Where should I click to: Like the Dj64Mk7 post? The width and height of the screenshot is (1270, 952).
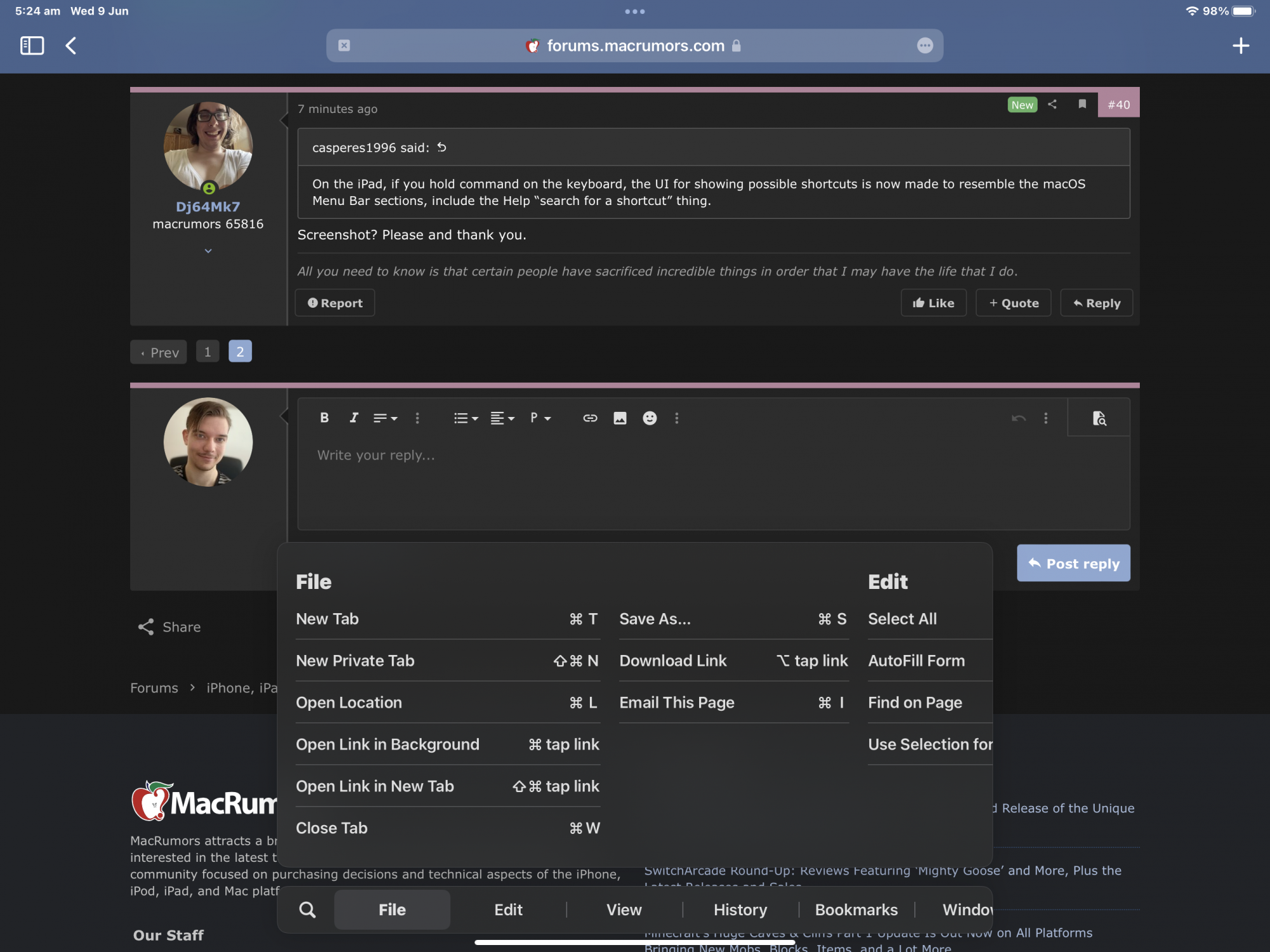pyautogui.click(x=933, y=303)
